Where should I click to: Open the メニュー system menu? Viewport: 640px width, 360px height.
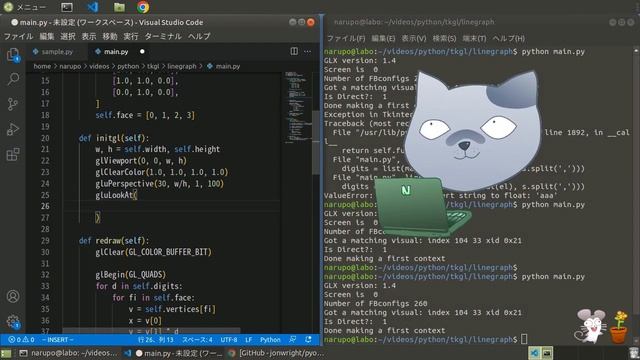tap(24, 7)
